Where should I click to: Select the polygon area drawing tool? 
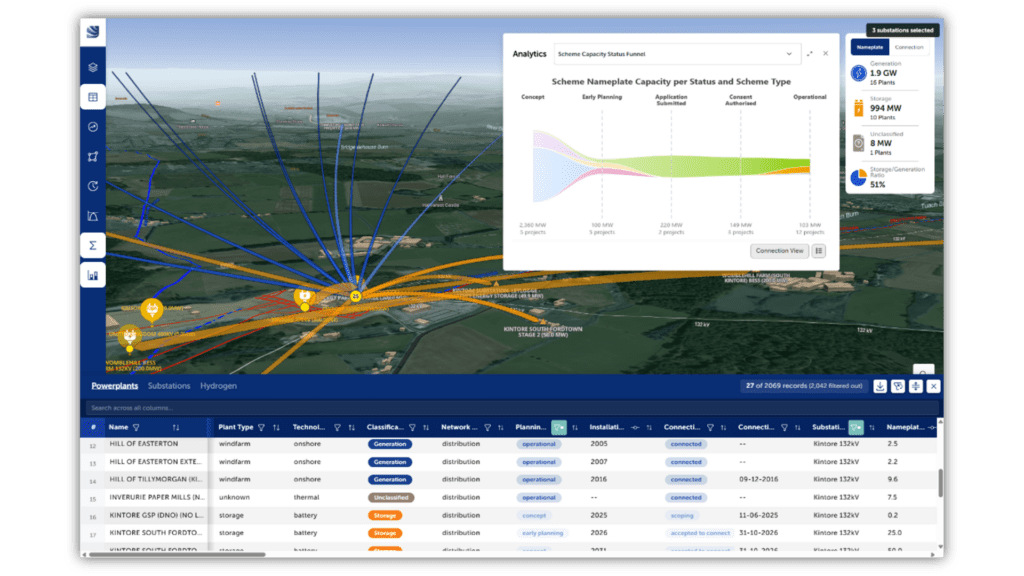93,157
